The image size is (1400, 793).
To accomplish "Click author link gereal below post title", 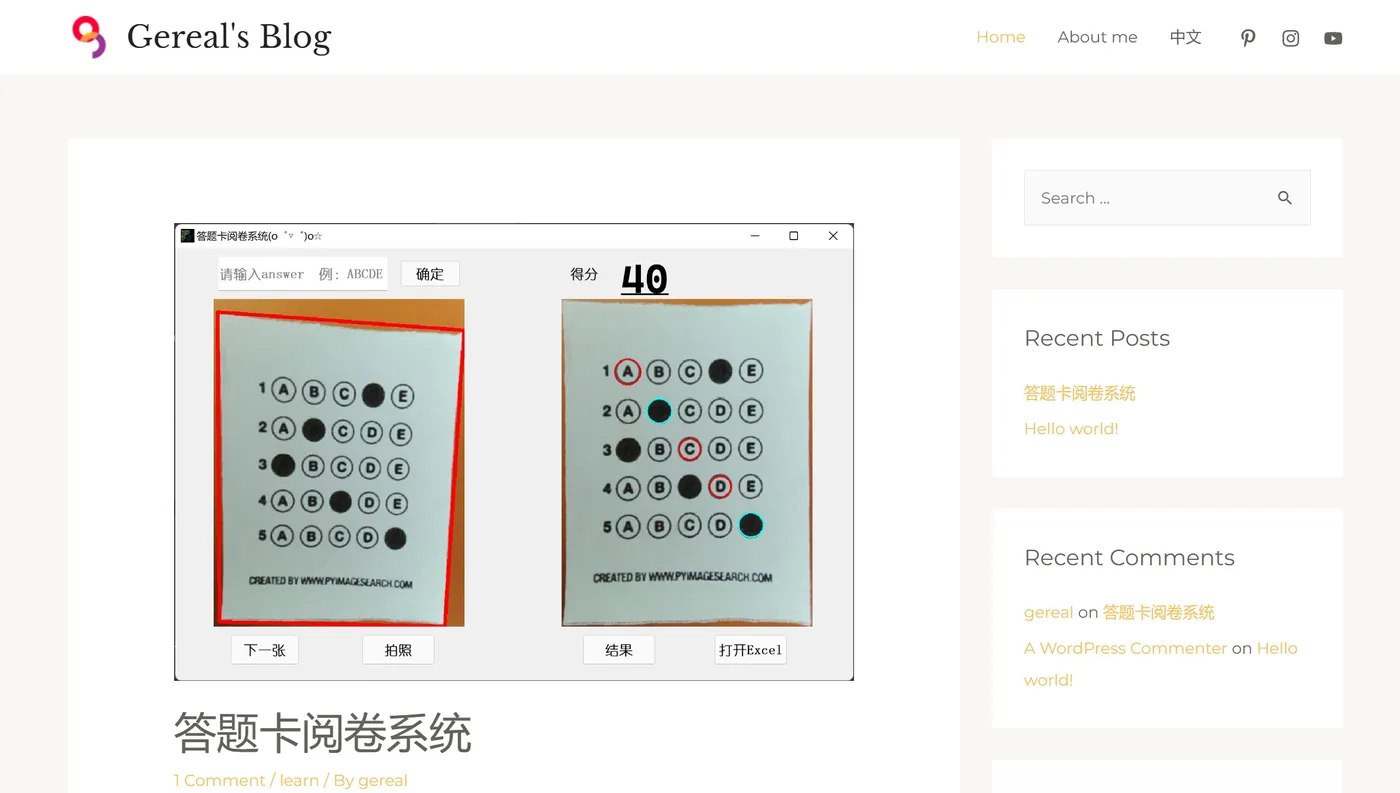I will coord(383,780).
